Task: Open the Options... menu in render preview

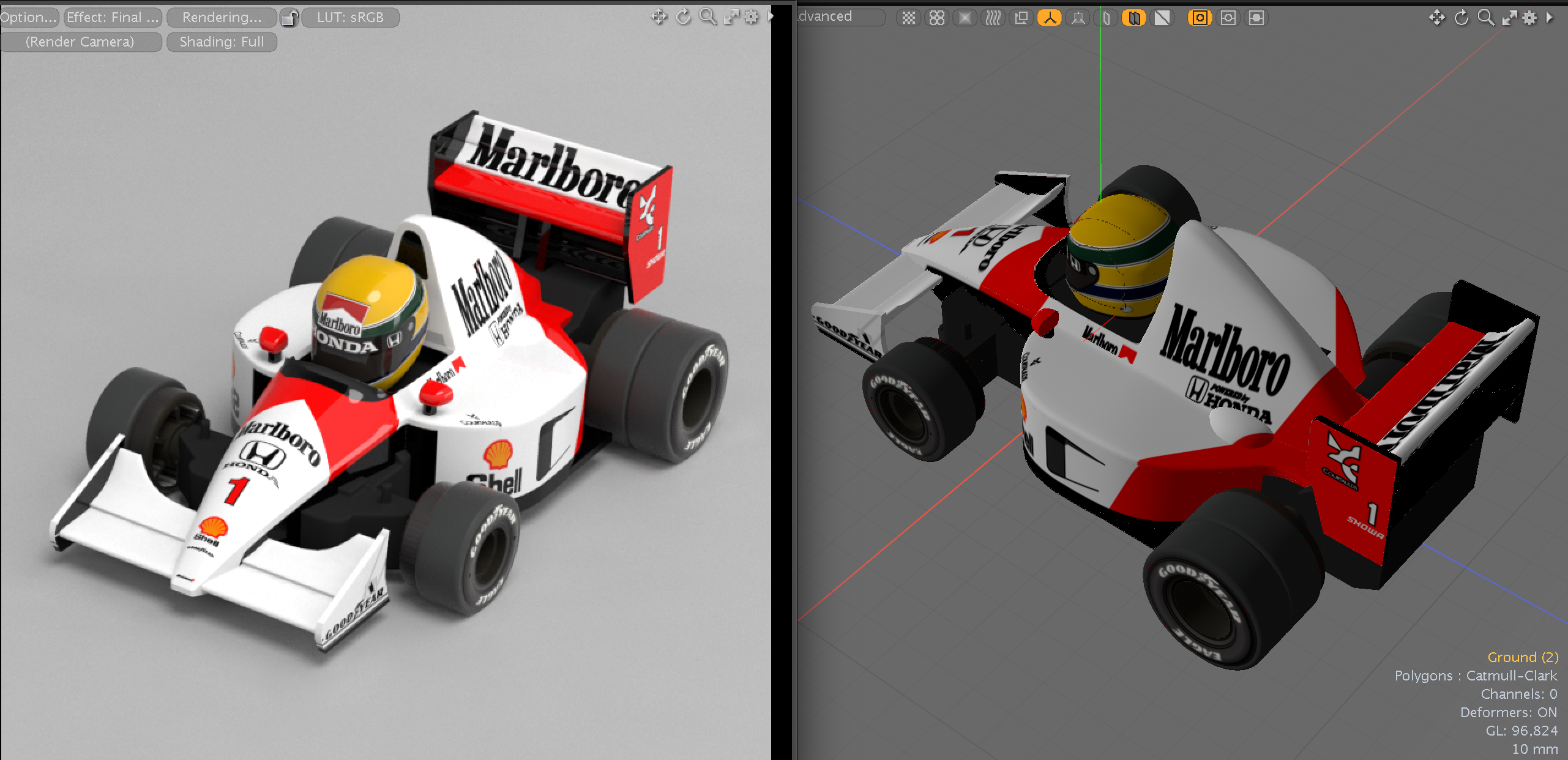Action: (29, 17)
